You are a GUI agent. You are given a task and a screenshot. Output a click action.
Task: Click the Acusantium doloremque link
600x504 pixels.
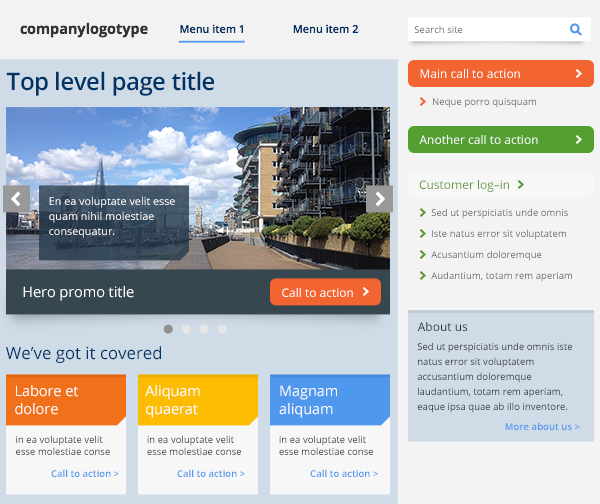click(486, 254)
